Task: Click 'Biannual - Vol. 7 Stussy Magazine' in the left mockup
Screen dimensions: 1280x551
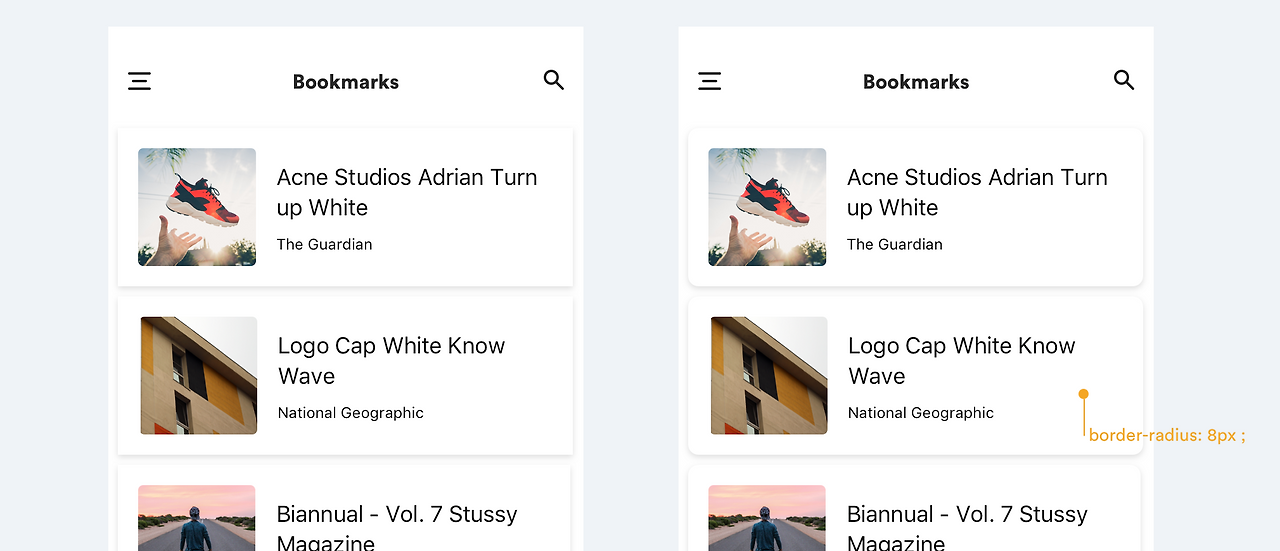Action: click(397, 528)
